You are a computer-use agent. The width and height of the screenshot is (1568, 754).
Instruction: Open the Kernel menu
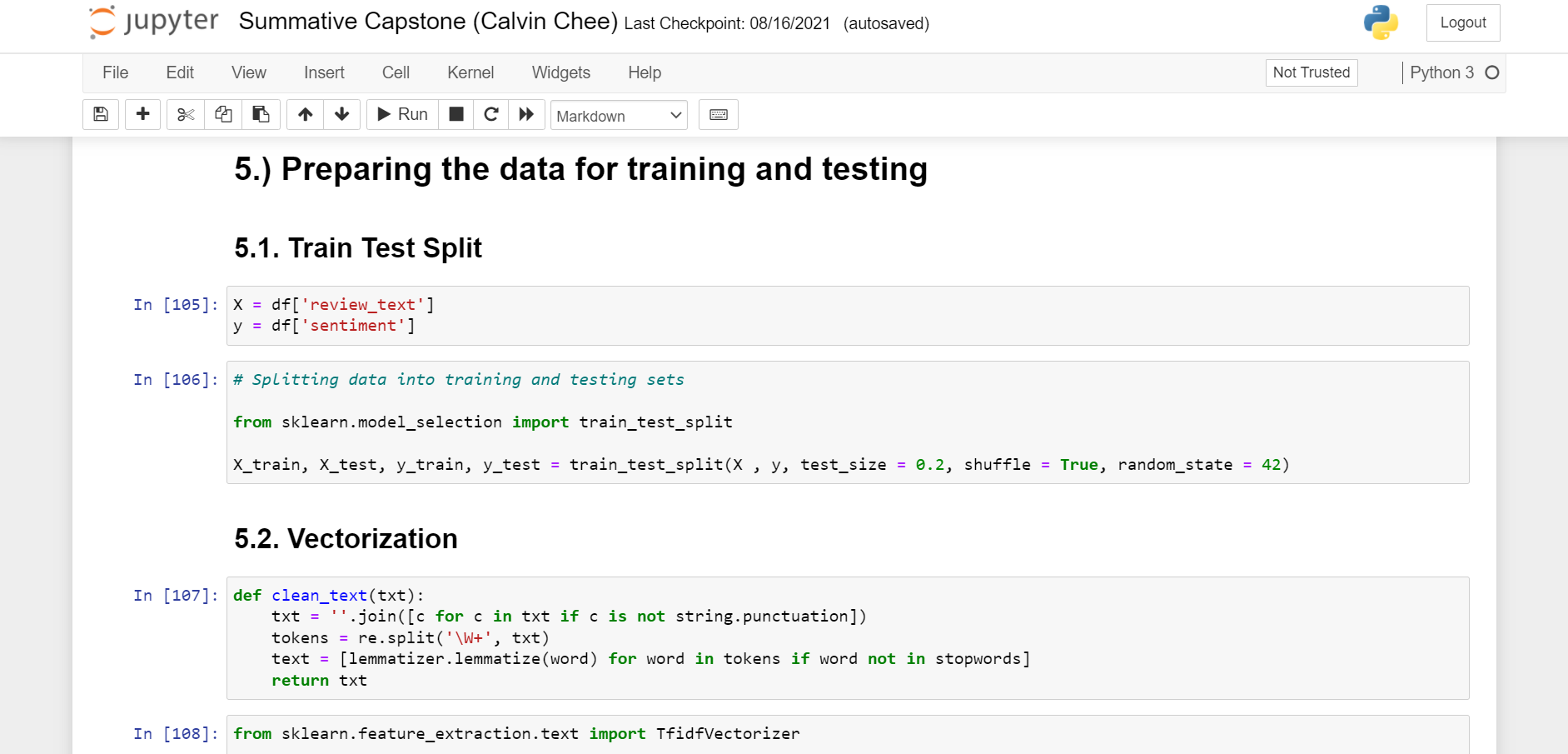(x=470, y=72)
